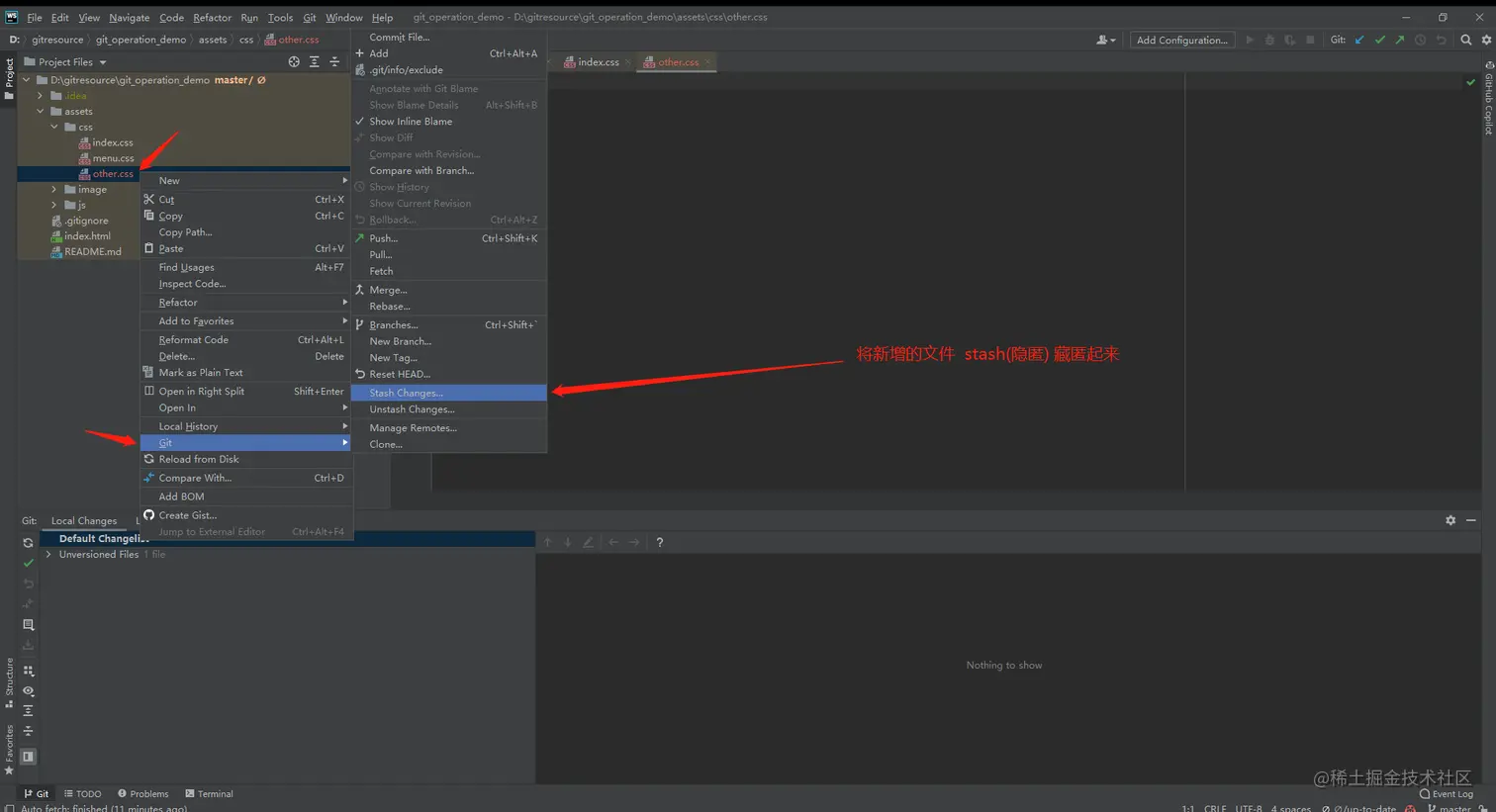Close the other.css editor tab

707,62
